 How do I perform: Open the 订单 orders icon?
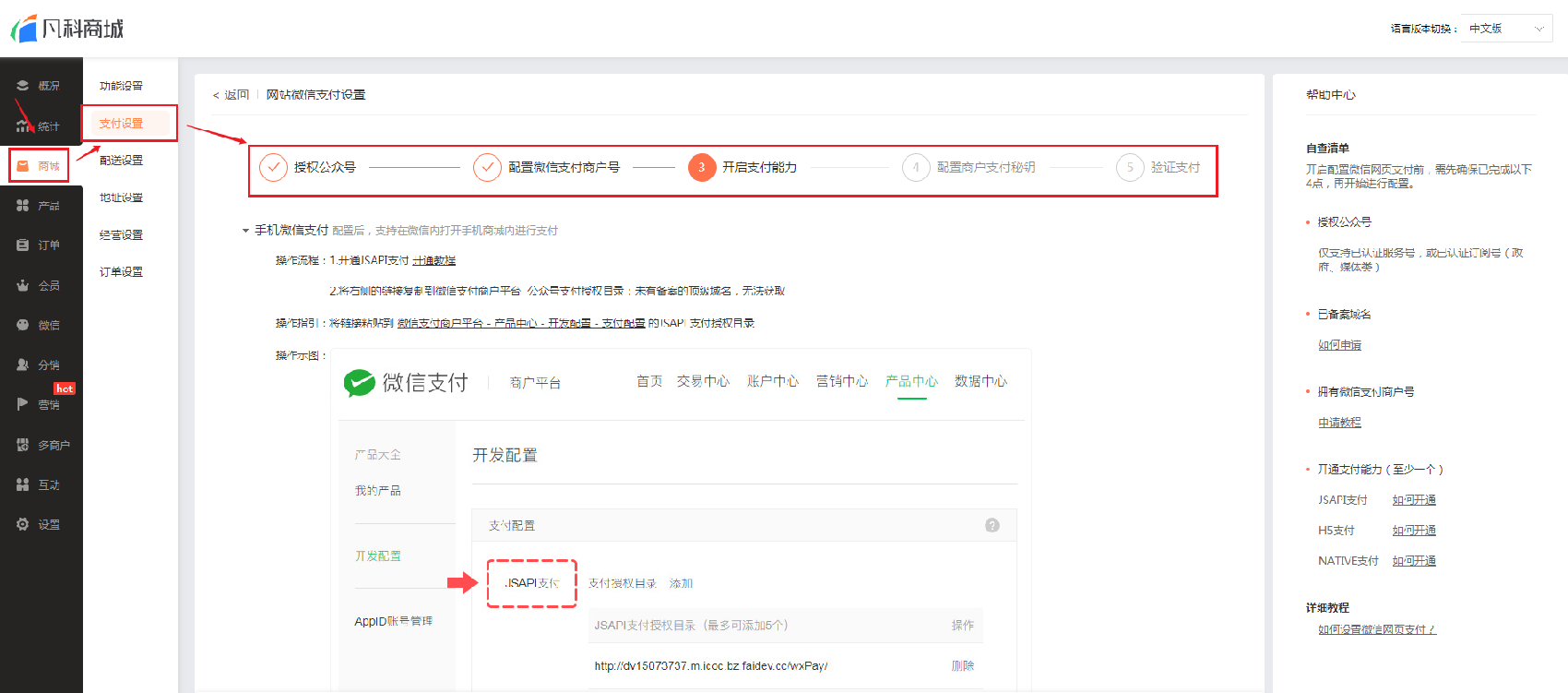tap(22, 245)
